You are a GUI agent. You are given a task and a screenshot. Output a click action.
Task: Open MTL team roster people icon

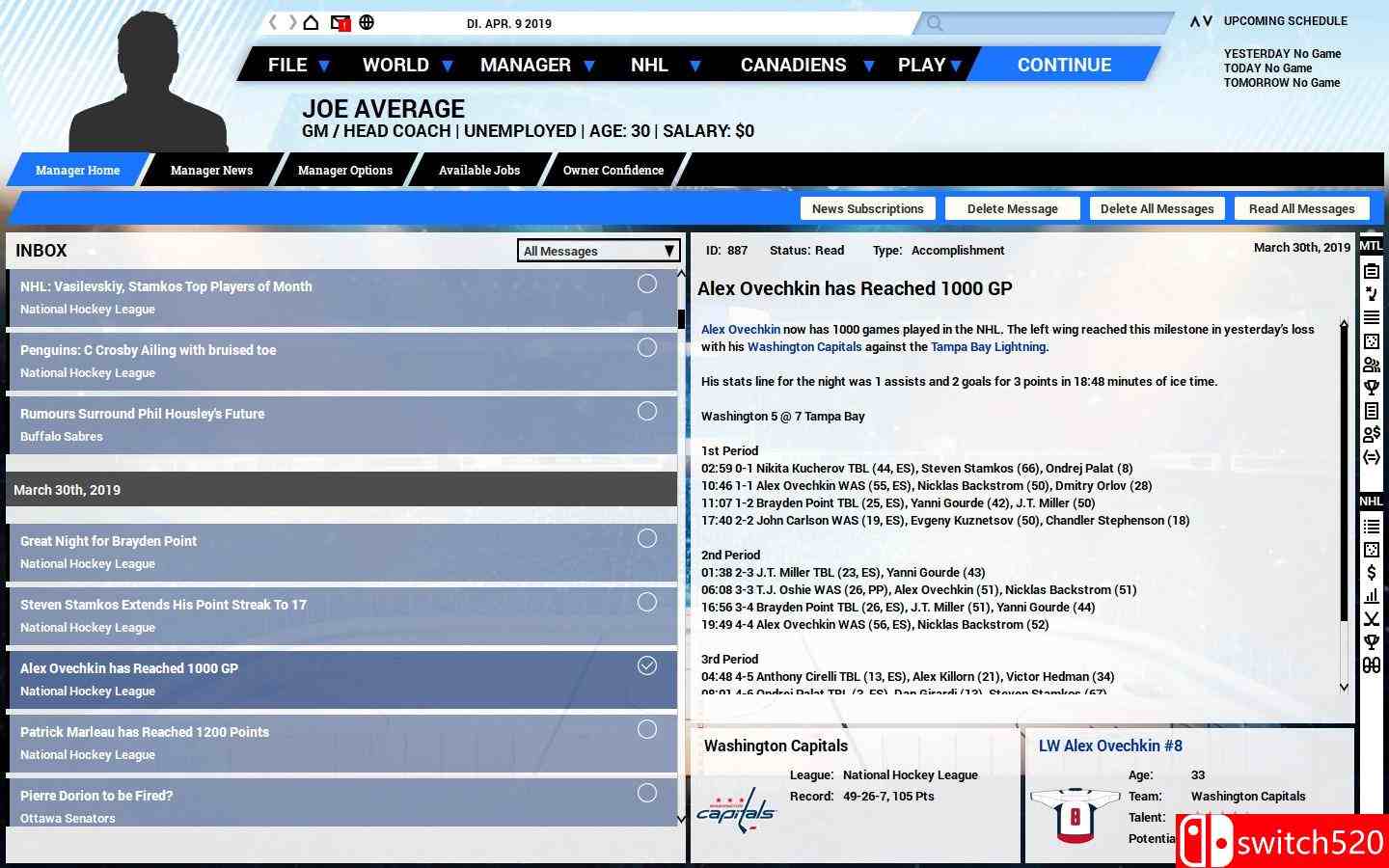[x=1371, y=365]
